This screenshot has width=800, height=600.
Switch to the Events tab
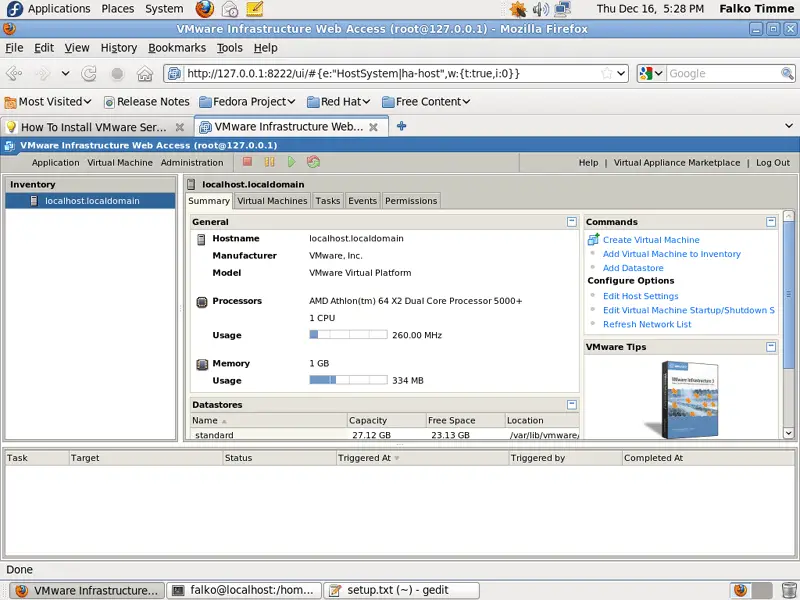(362, 201)
